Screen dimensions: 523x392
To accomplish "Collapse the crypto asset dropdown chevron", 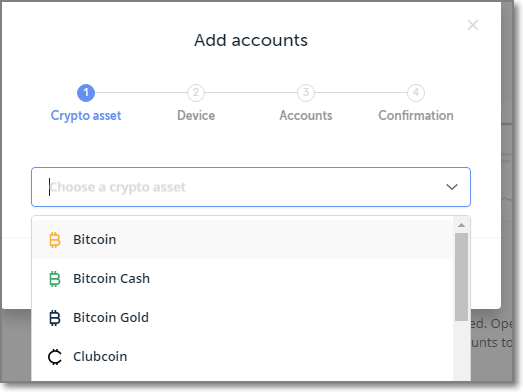I will point(452,187).
